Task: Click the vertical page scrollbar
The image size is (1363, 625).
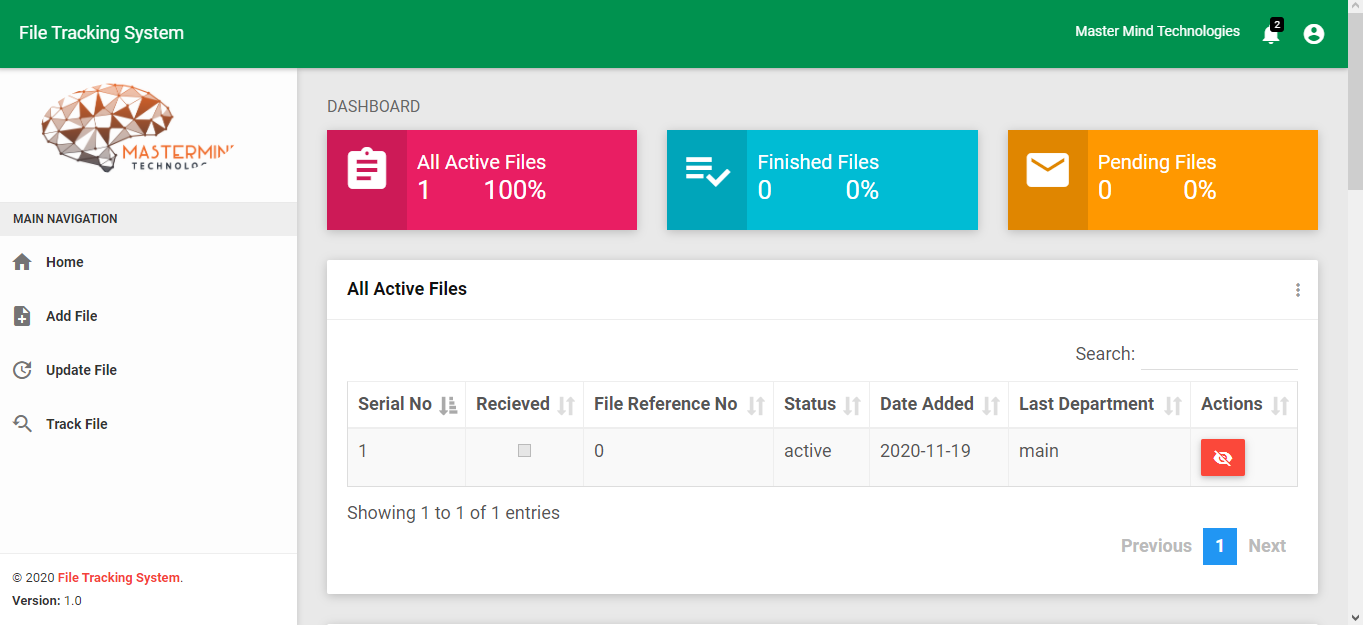Action: [1355, 300]
